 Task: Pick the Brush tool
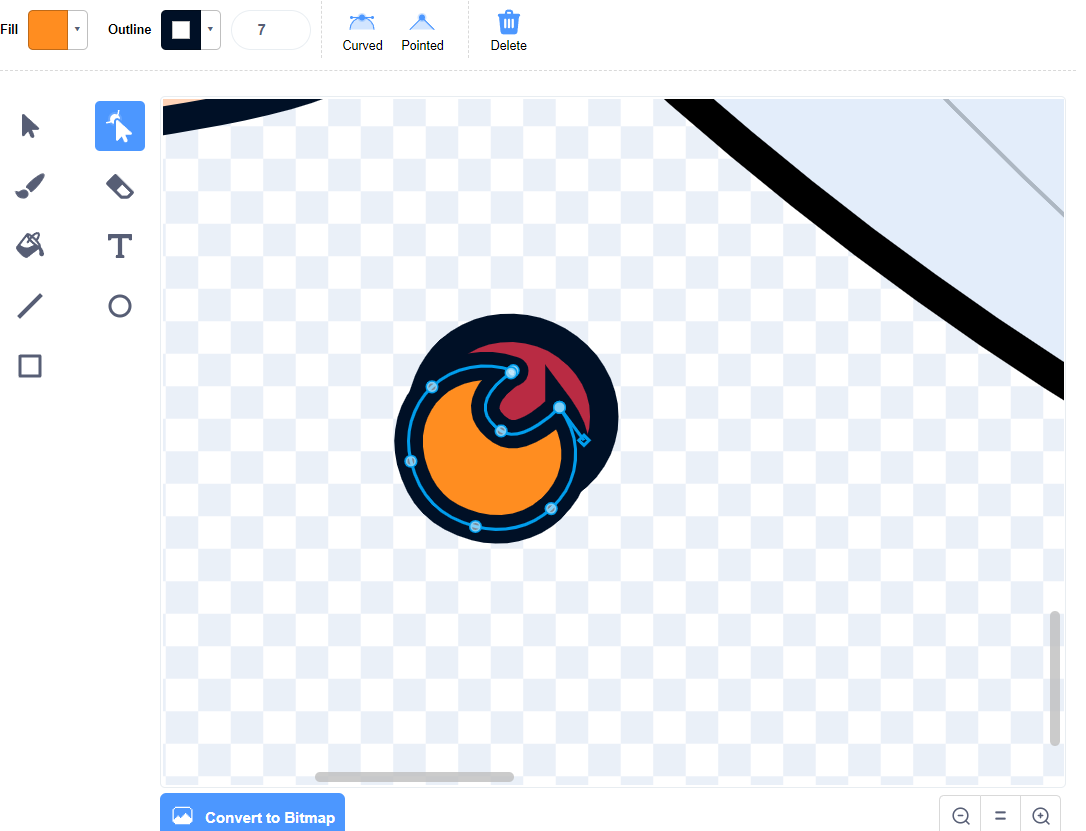pos(30,186)
